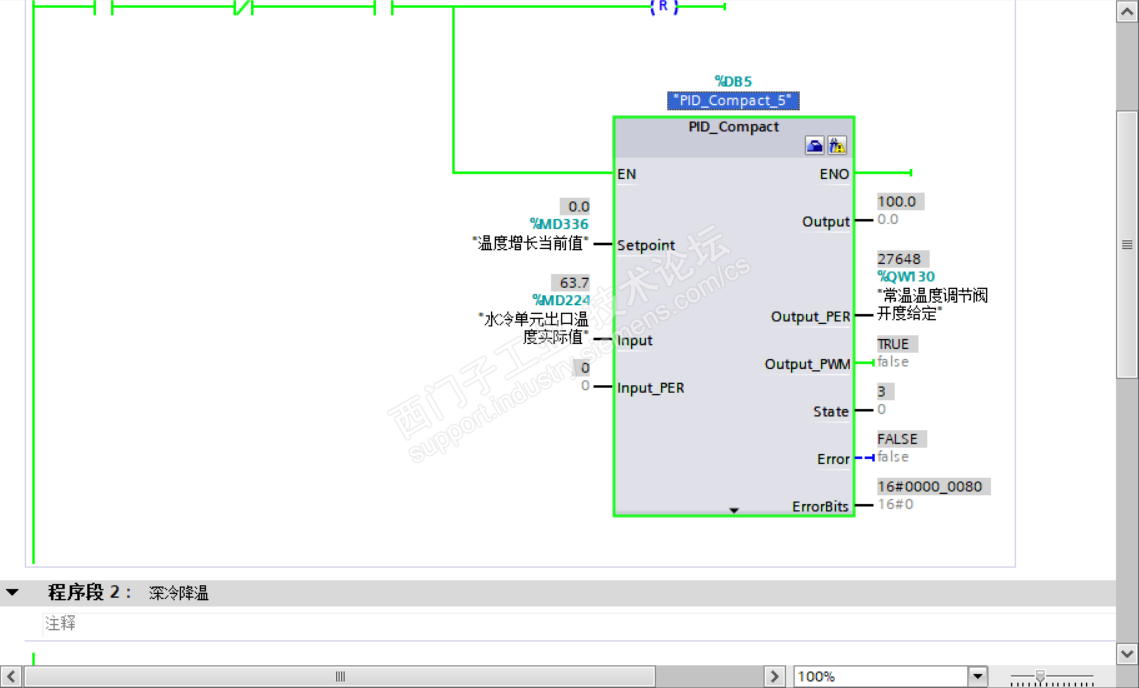Select the "PID_Compact_5" instance name

(733, 100)
